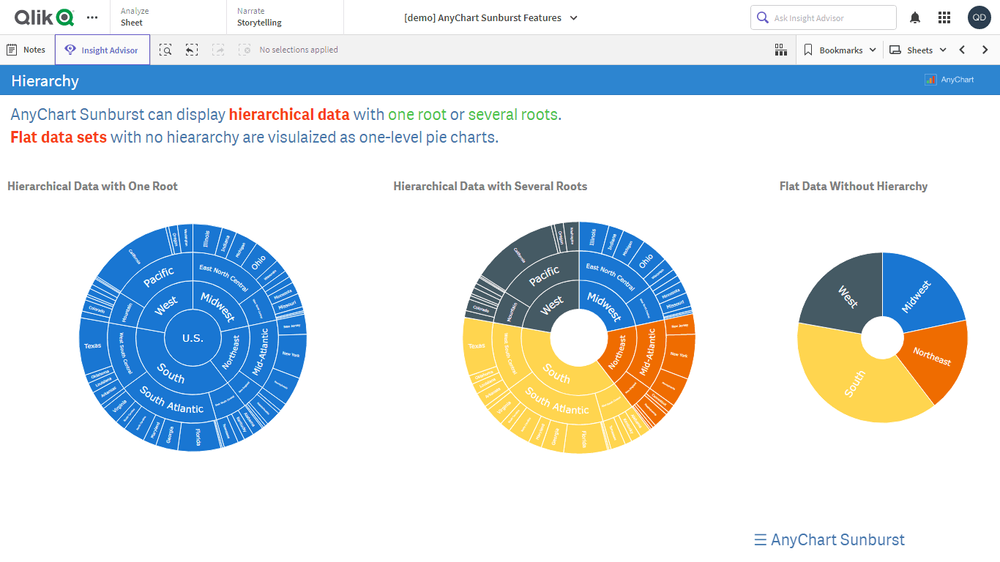
Task: Toggle the Insight Advisor panel
Action: [102, 50]
